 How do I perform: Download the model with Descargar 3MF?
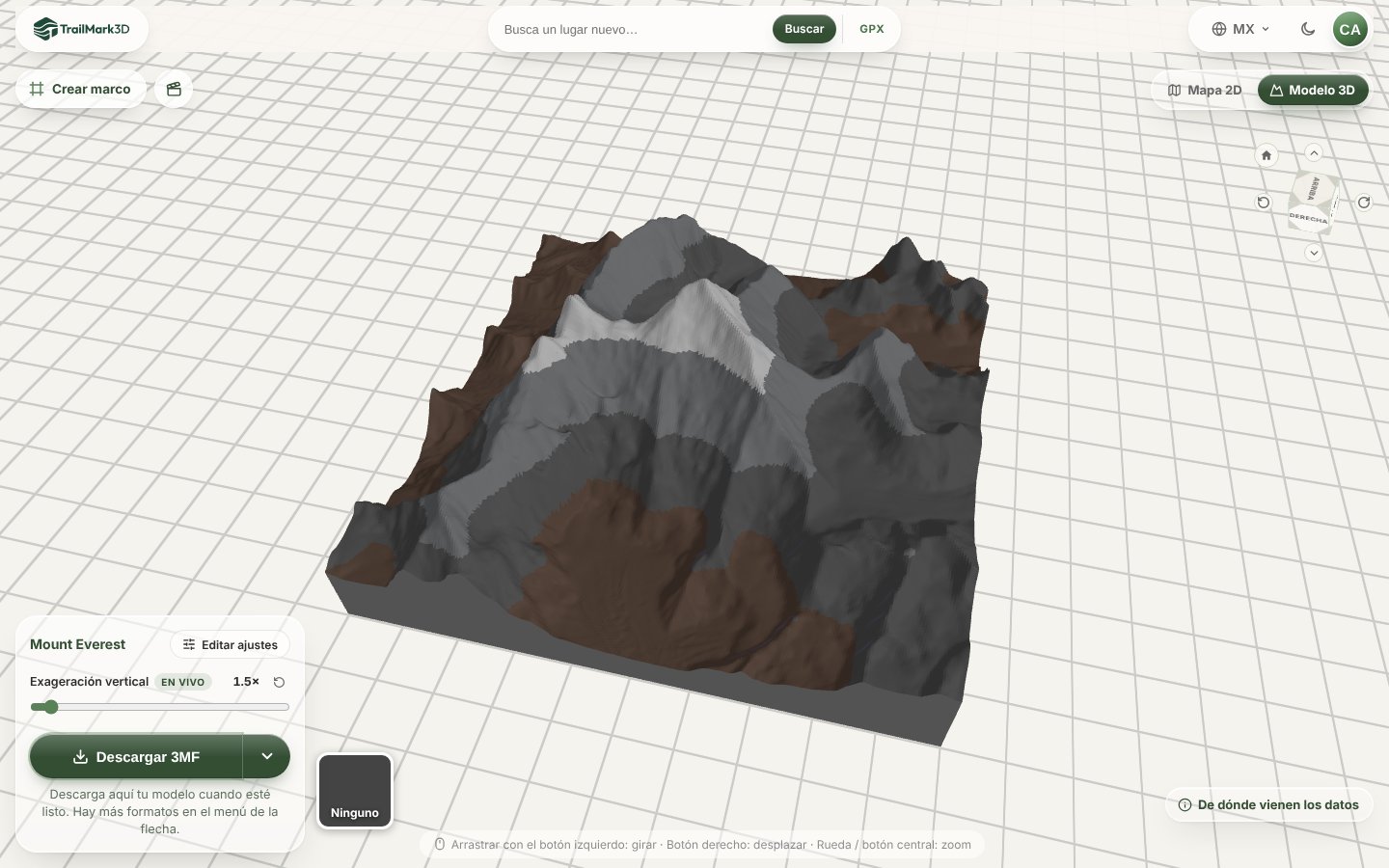[136, 757]
